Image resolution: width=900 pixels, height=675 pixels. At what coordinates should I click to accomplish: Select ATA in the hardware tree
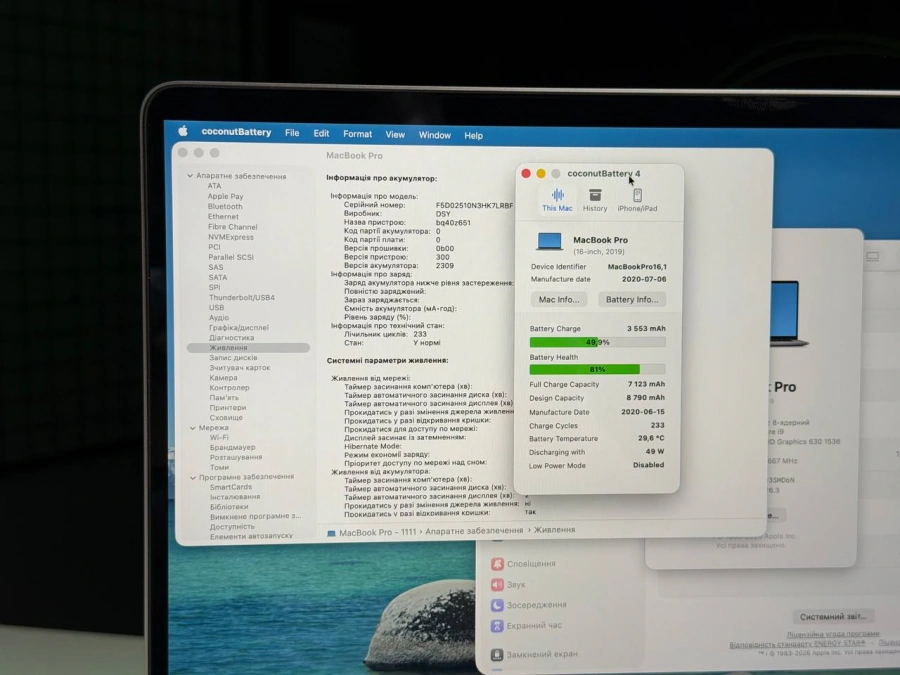(214, 186)
